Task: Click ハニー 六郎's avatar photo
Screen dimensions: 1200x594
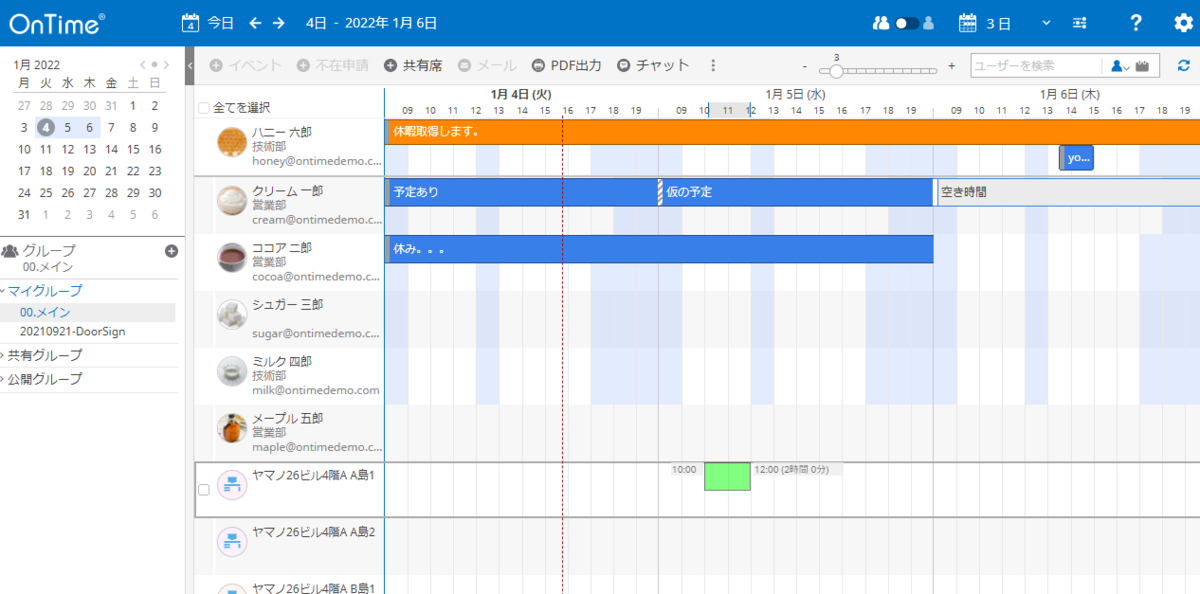Action: pyautogui.click(x=232, y=143)
